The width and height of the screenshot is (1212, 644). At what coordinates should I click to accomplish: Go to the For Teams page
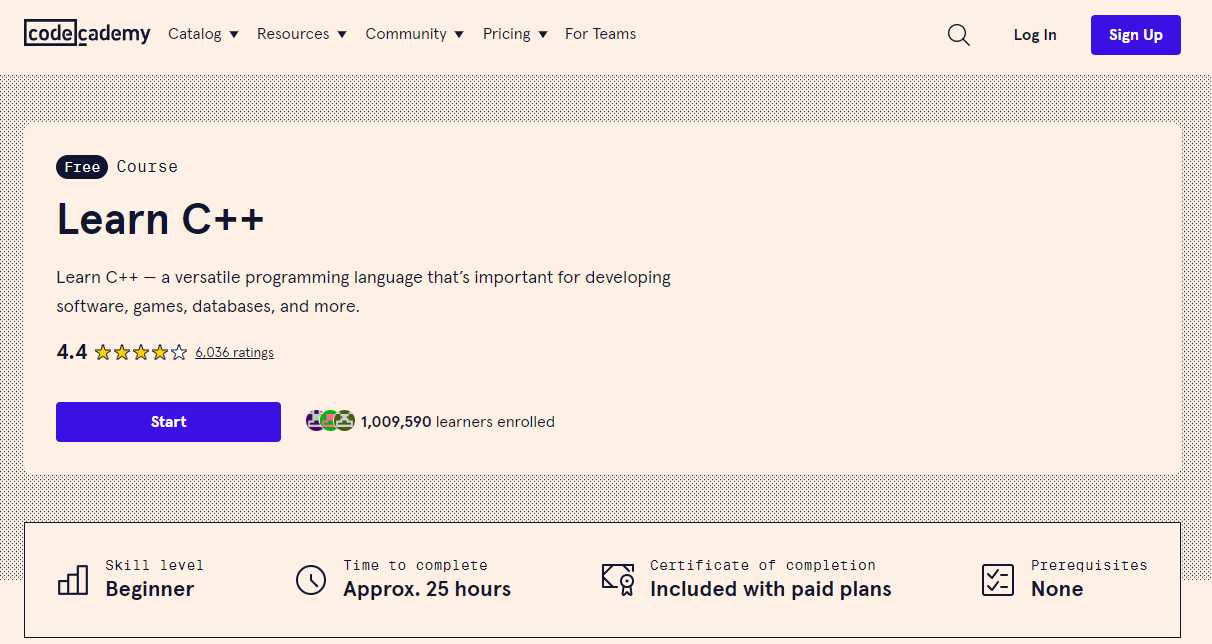(x=600, y=34)
